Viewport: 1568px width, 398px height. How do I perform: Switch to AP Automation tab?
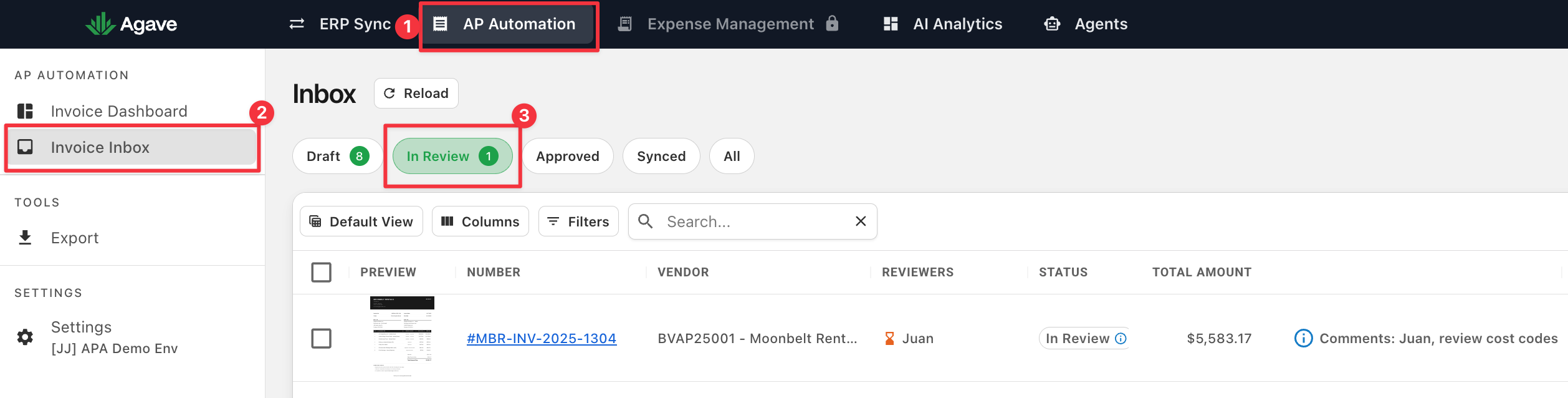(507, 24)
